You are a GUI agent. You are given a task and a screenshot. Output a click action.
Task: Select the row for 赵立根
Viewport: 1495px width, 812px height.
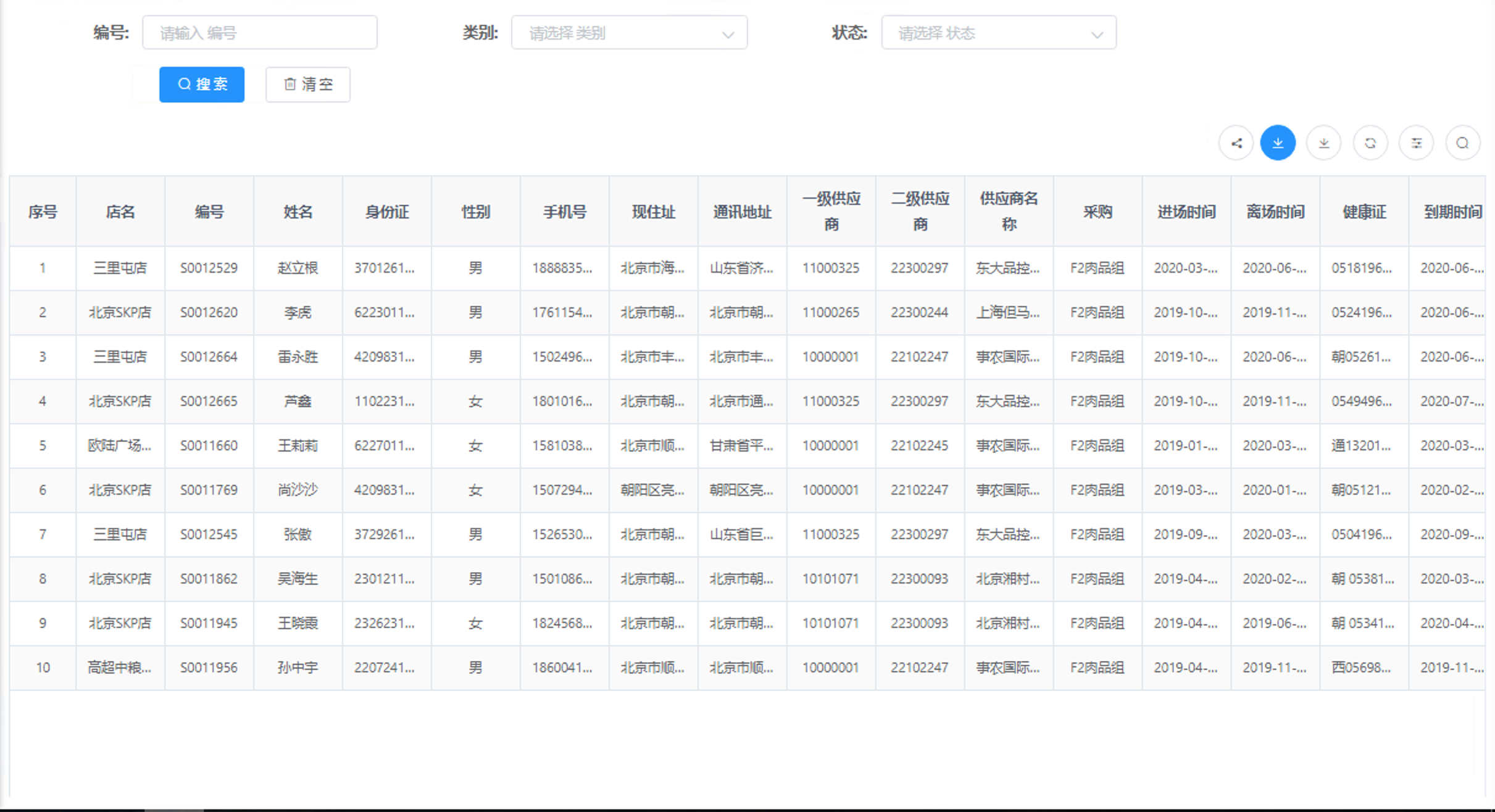[298, 268]
